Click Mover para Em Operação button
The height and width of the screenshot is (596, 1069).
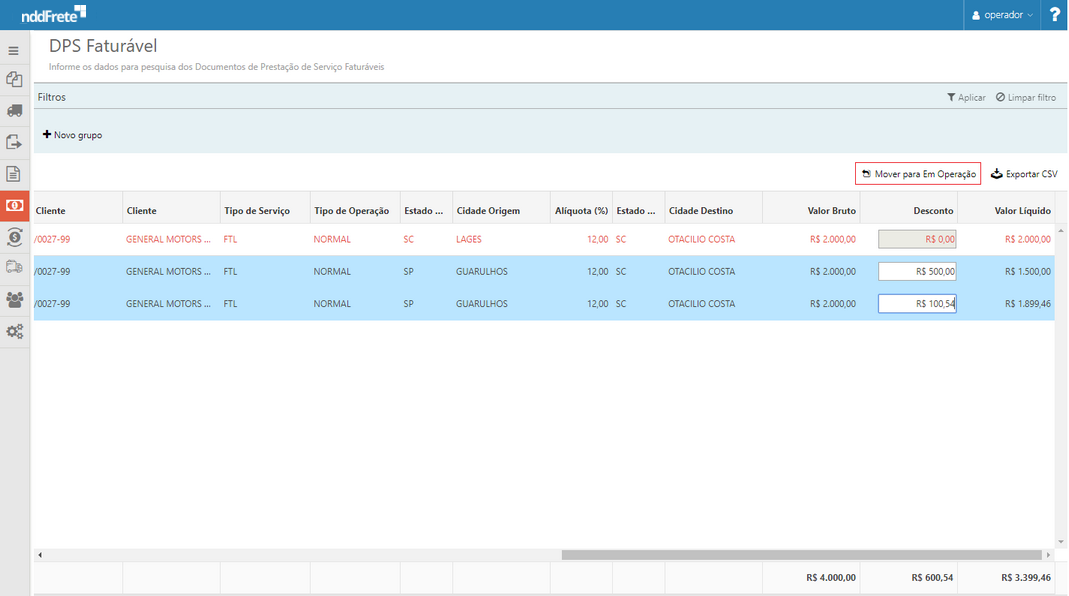pos(918,174)
